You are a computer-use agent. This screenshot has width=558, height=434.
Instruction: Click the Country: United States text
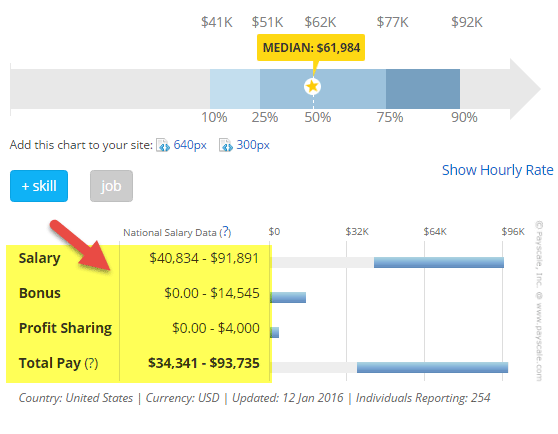[76, 398]
